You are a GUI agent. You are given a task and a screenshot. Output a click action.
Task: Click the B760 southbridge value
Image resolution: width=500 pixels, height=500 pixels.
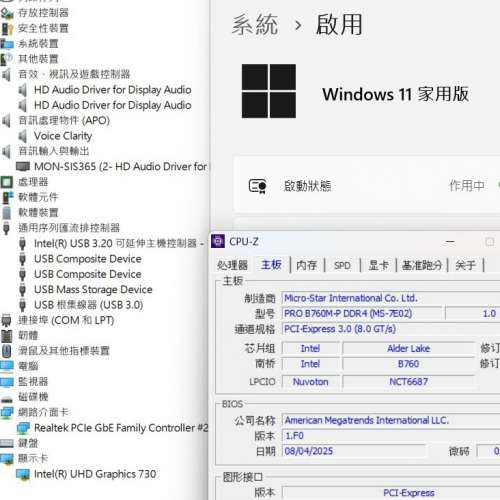(409, 364)
